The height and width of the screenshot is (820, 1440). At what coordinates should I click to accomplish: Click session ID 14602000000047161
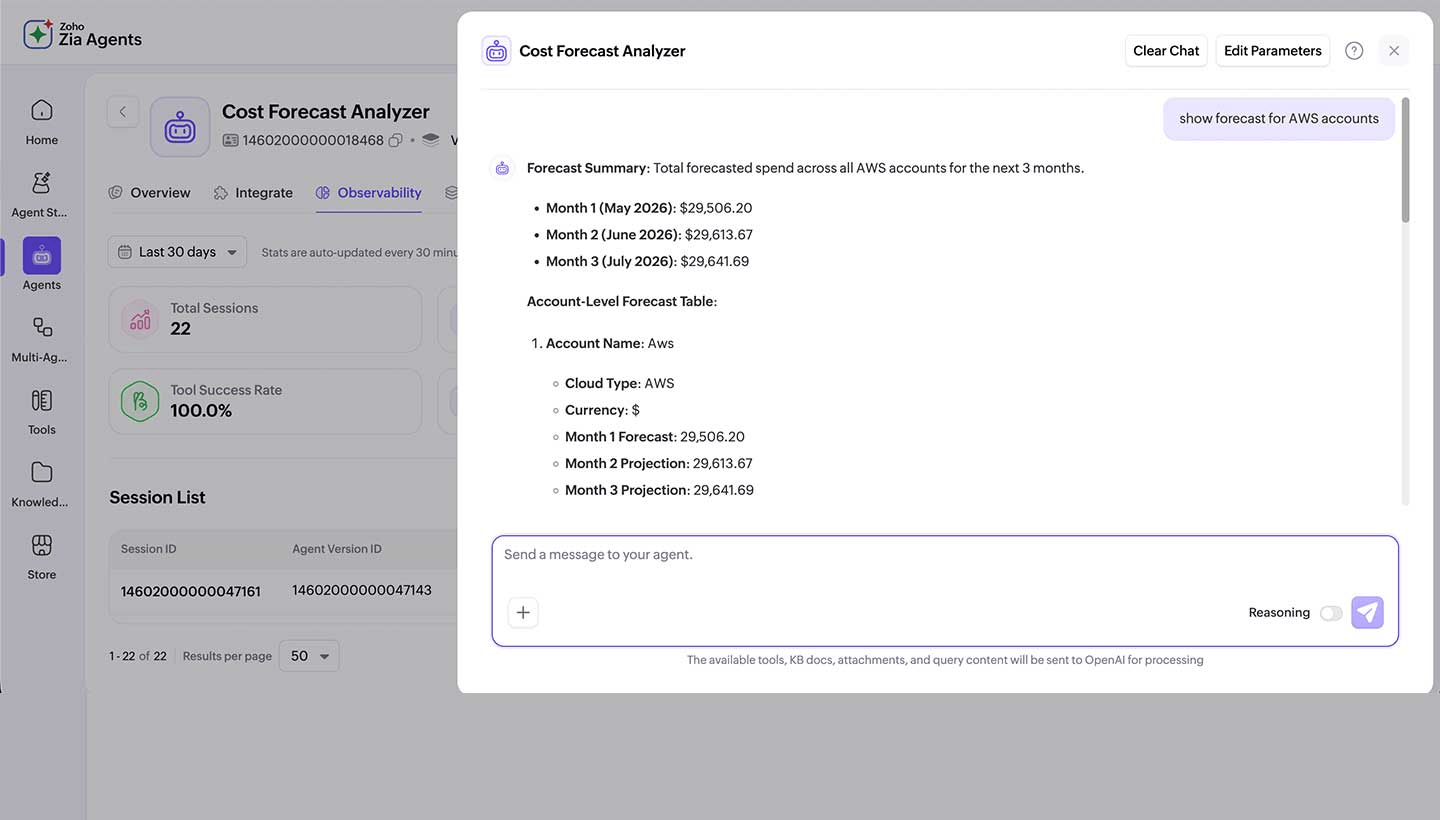pyautogui.click(x=191, y=592)
